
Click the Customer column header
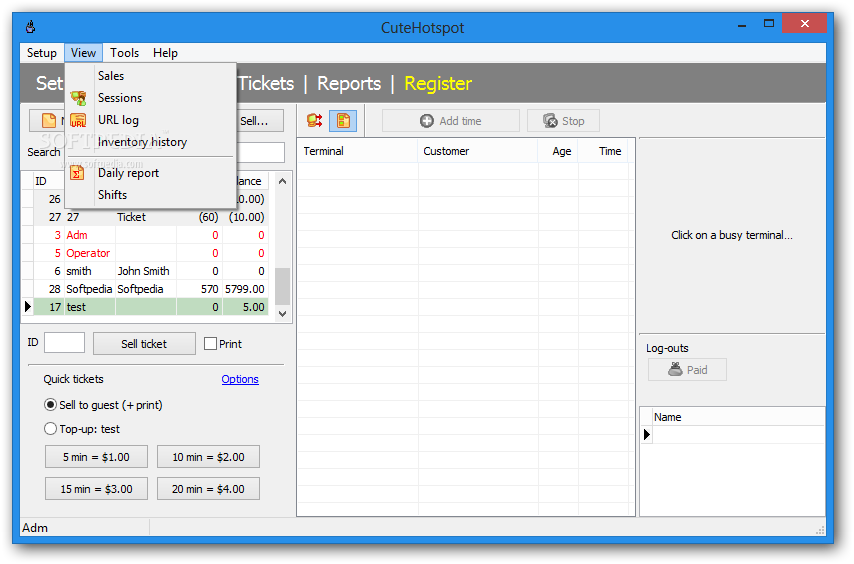(x=478, y=151)
